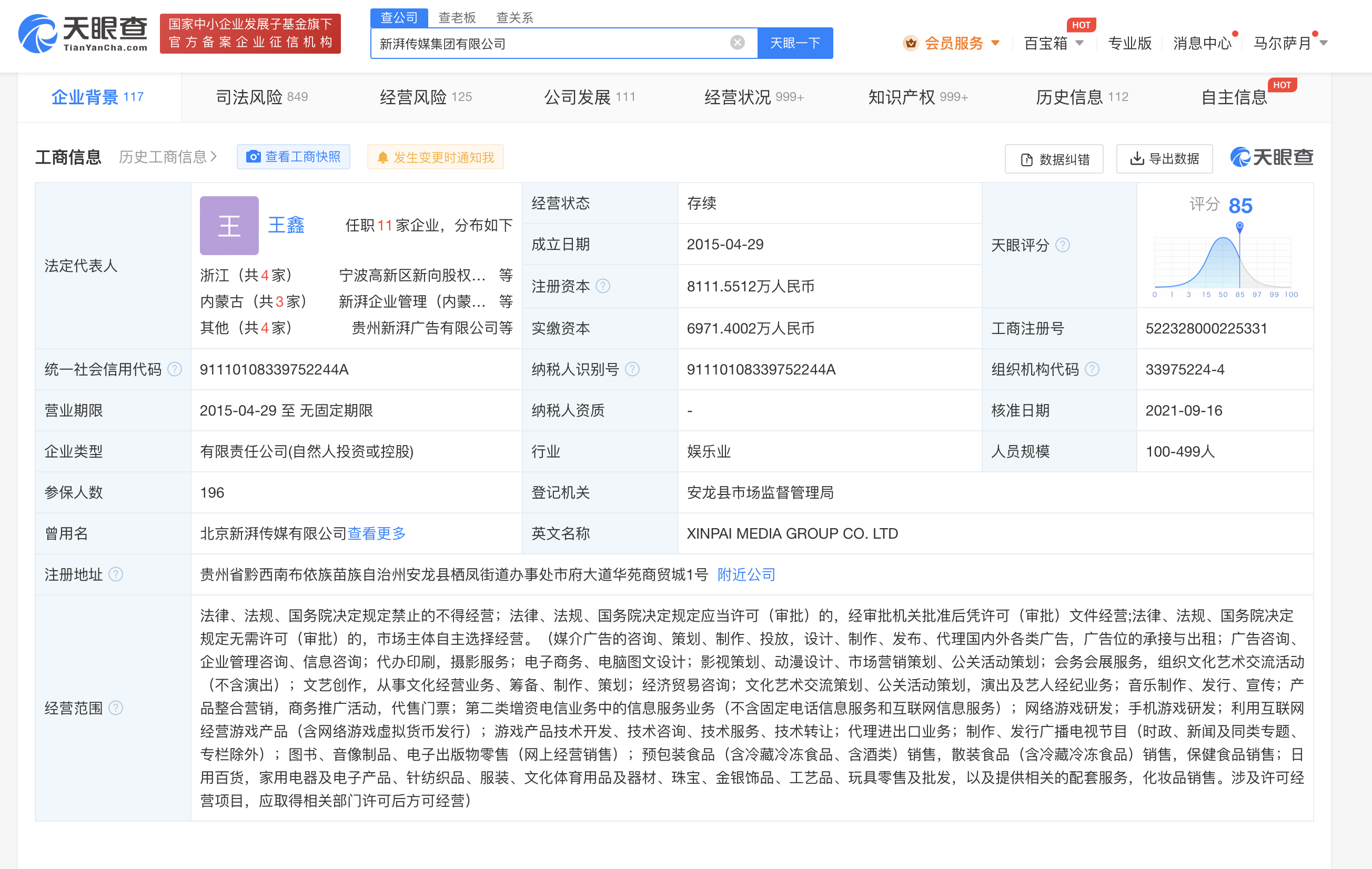Screen dimensions: 1372x869
Task: Open 历史工商信息 chevron link
Action: pyautogui.click(x=167, y=157)
